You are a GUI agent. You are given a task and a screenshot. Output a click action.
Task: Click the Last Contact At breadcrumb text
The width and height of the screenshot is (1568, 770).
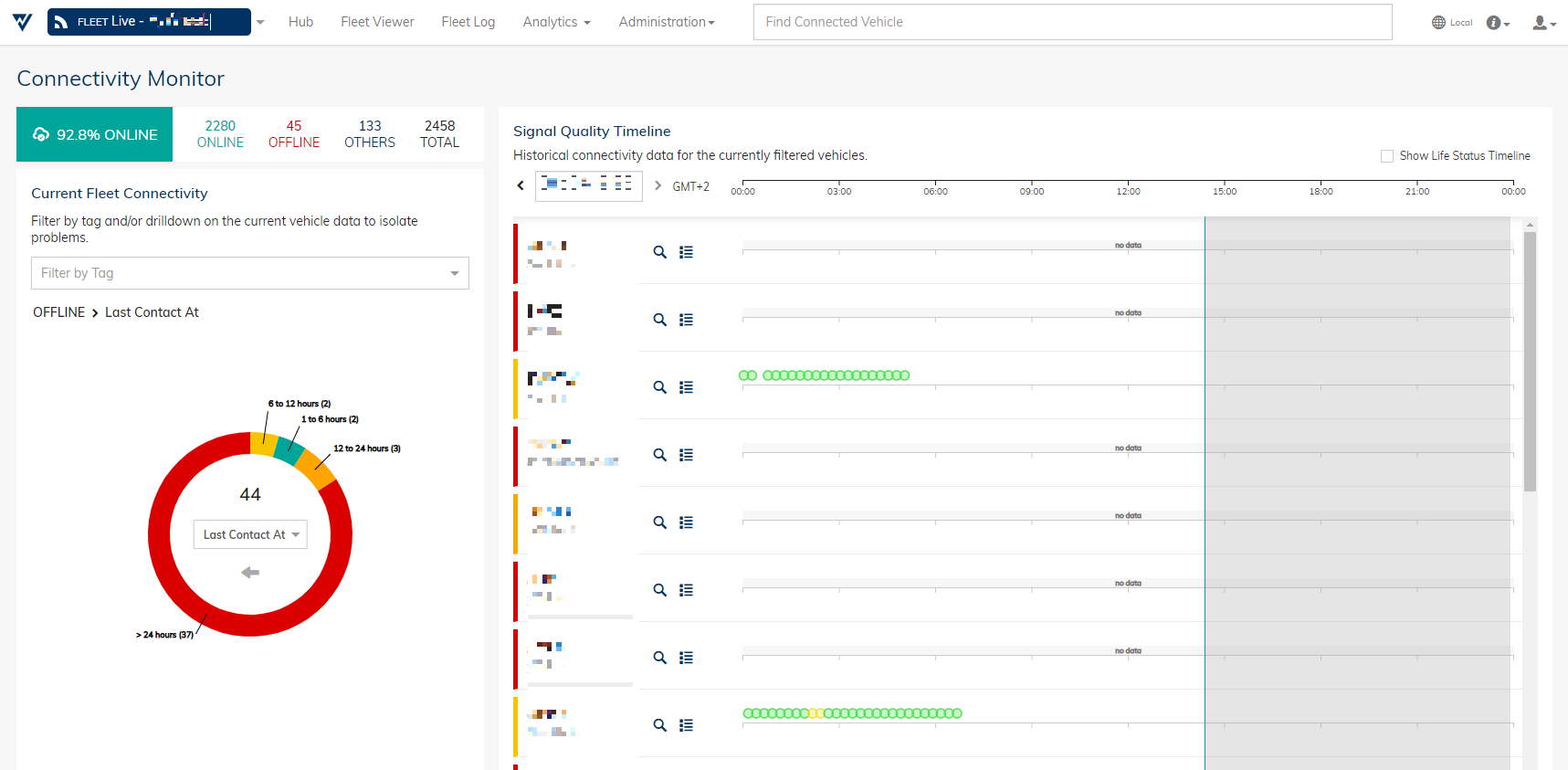click(152, 312)
